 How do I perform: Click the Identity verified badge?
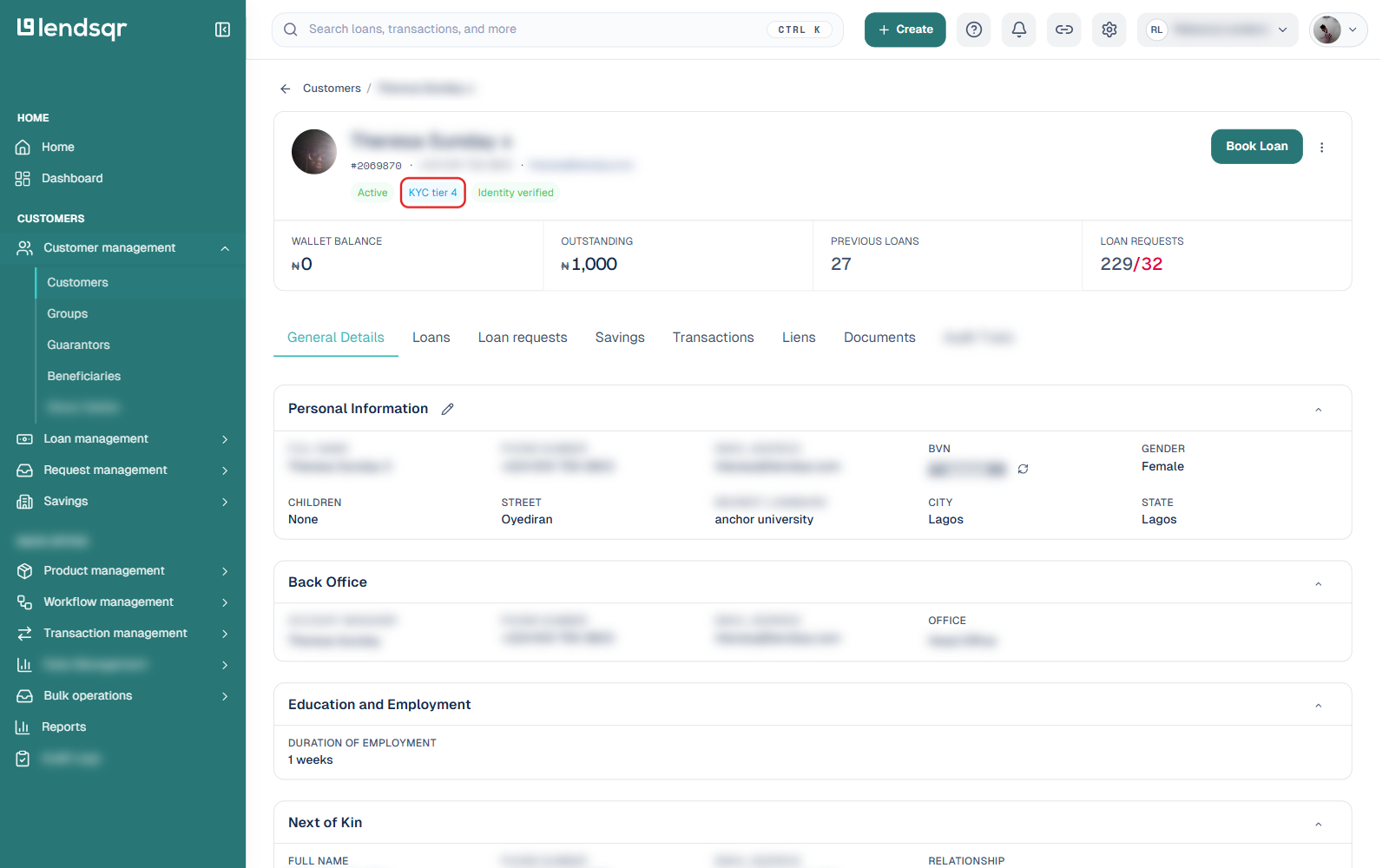click(x=516, y=193)
